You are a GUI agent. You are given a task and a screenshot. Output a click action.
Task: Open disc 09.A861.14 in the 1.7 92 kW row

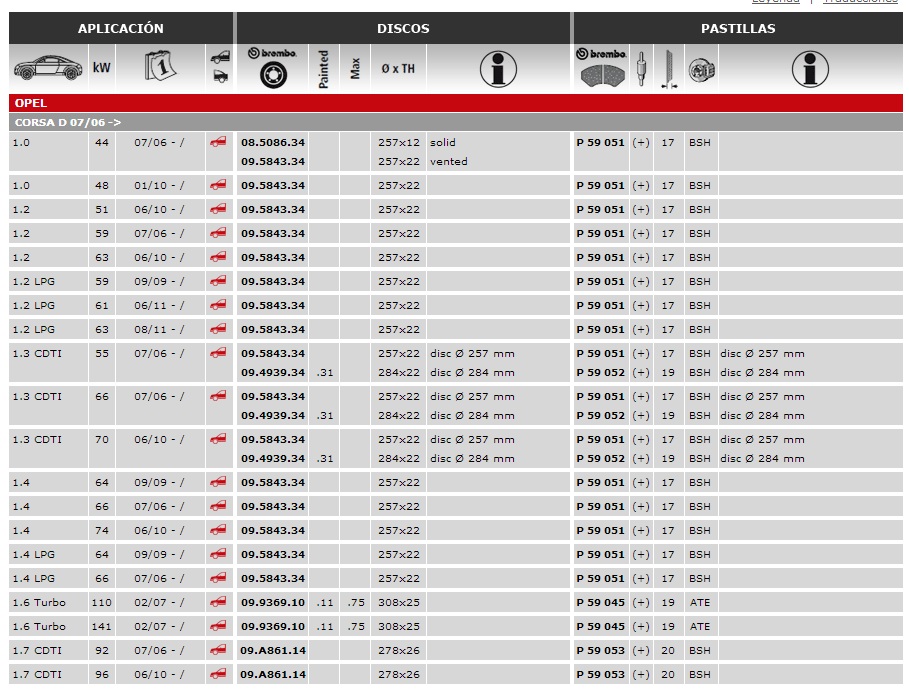[272, 651]
